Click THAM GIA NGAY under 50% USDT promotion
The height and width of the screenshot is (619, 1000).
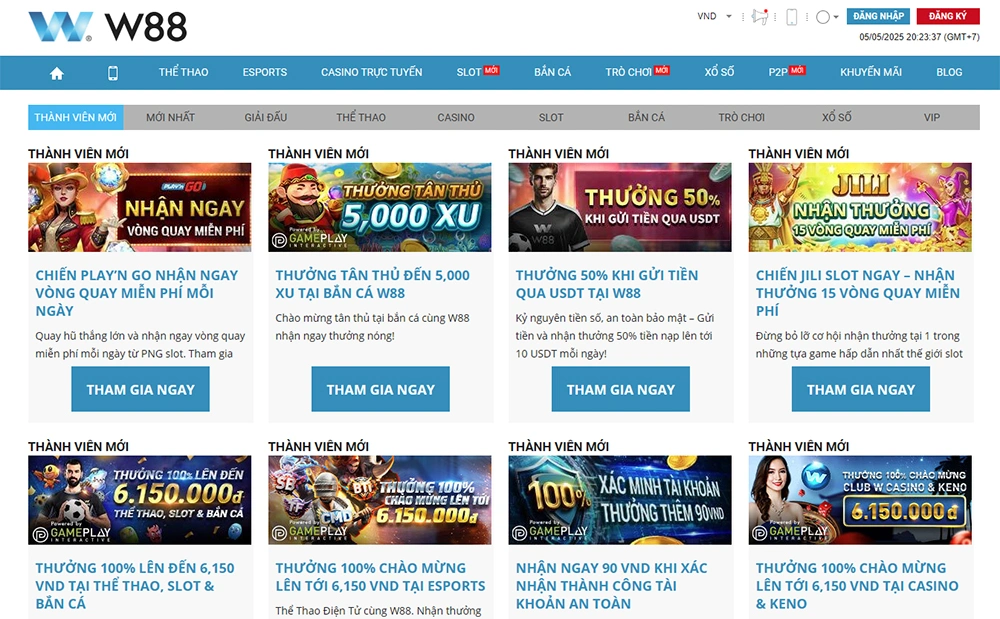(621, 389)
